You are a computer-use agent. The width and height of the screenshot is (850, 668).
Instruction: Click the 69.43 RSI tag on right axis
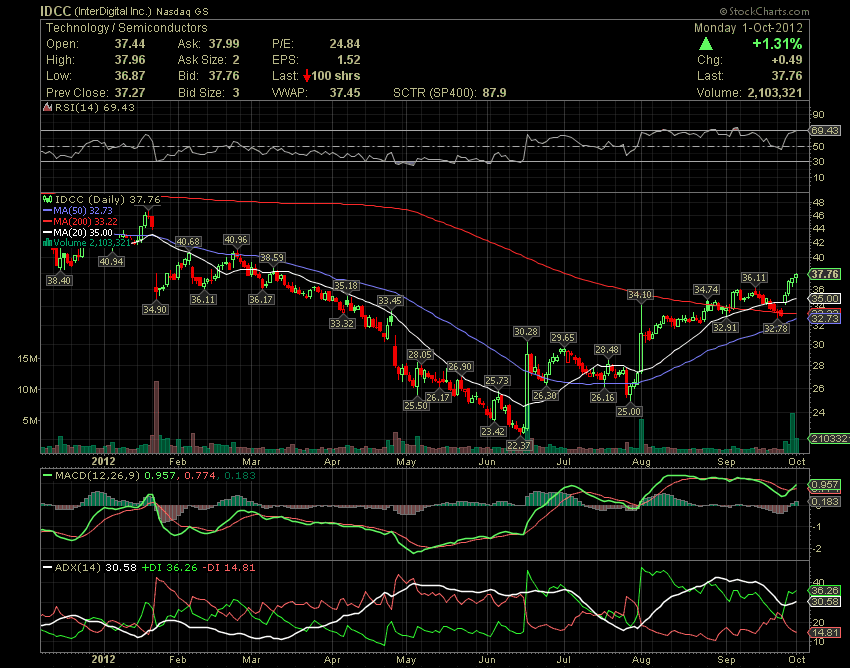click(824, 131)
